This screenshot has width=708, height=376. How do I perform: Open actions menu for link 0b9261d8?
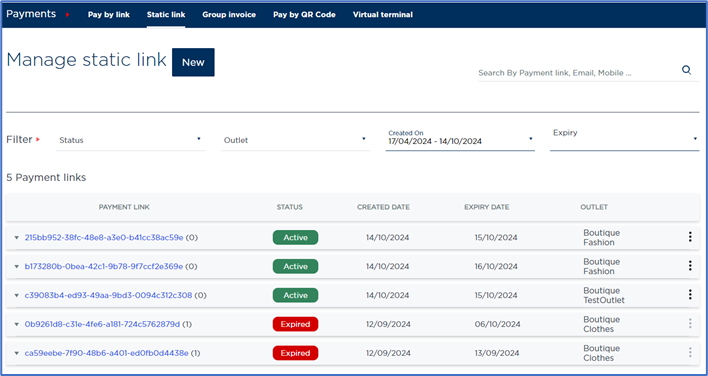coord(690,324)
